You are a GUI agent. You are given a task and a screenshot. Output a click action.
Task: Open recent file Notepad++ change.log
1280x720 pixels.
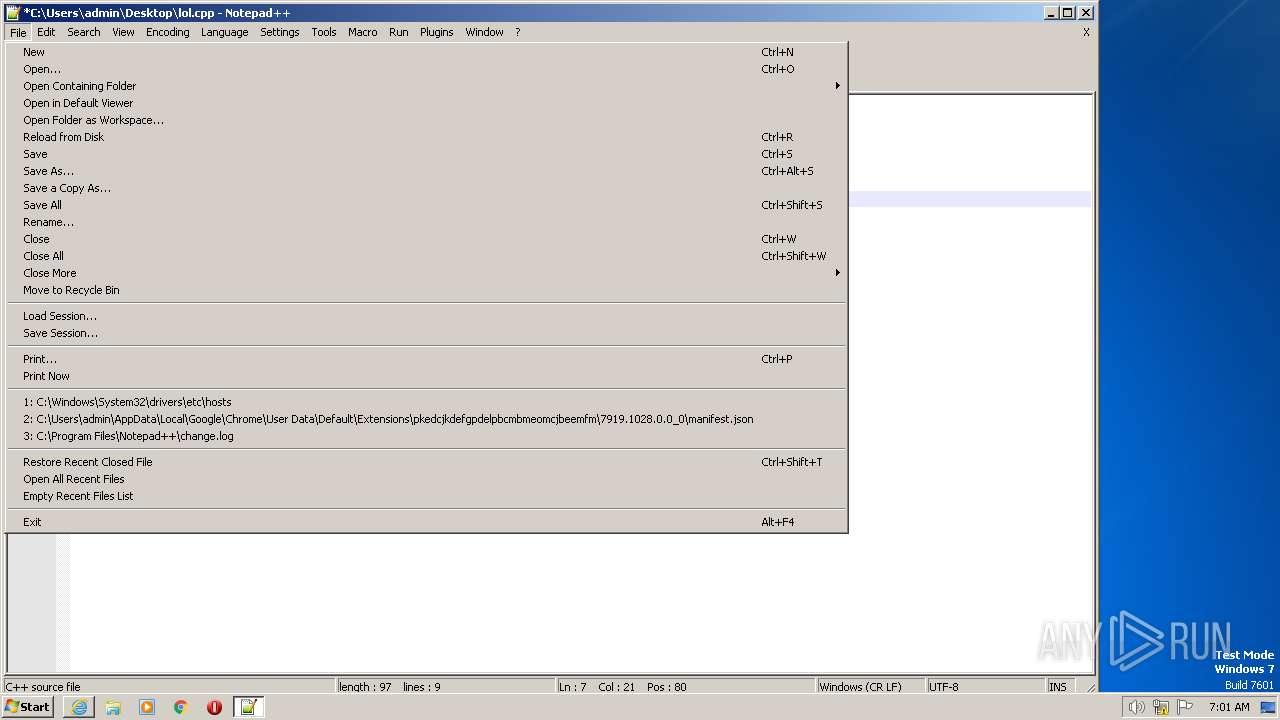pos(427,436)
